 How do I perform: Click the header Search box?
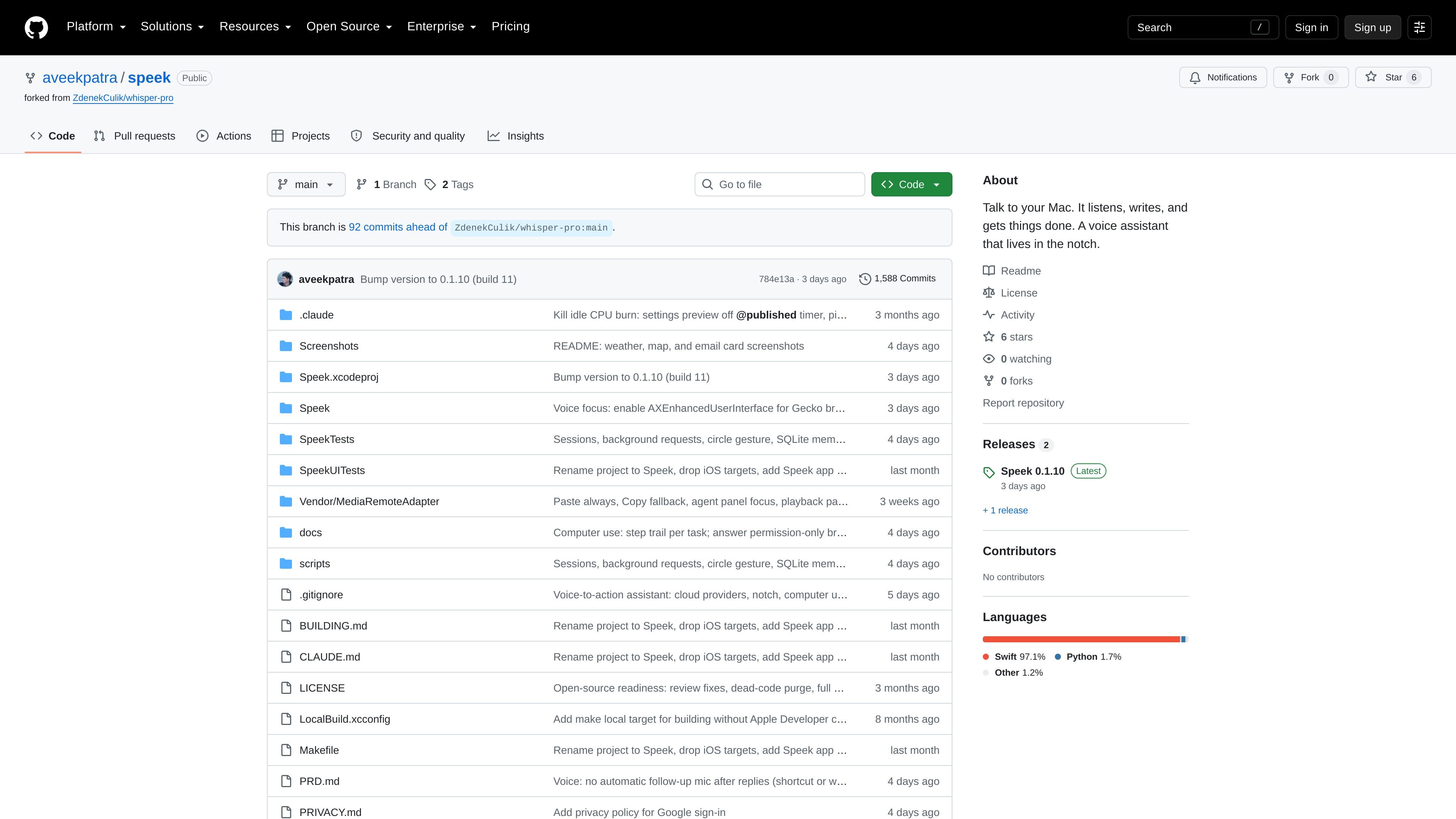click(x=1203, y=27)
